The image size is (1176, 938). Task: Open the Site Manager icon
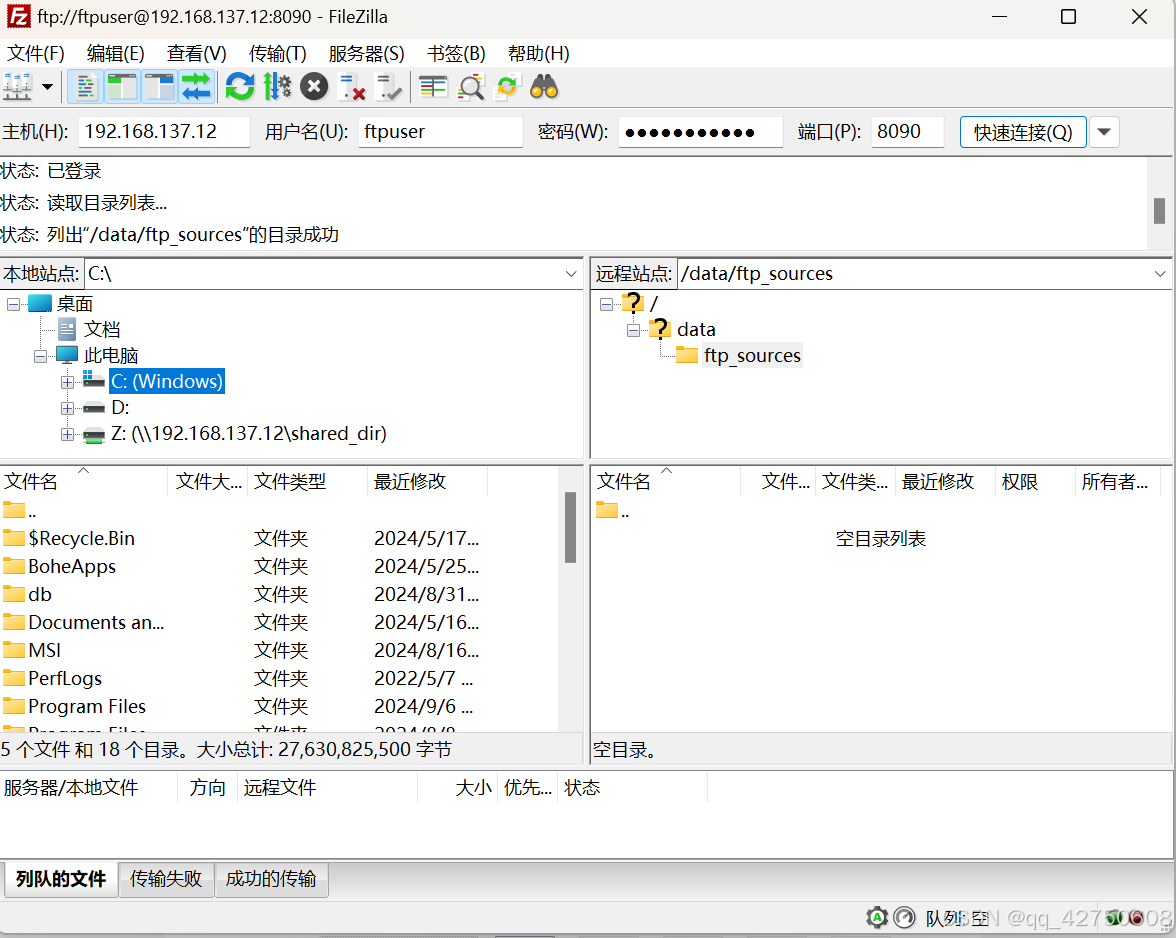[17, 87]
